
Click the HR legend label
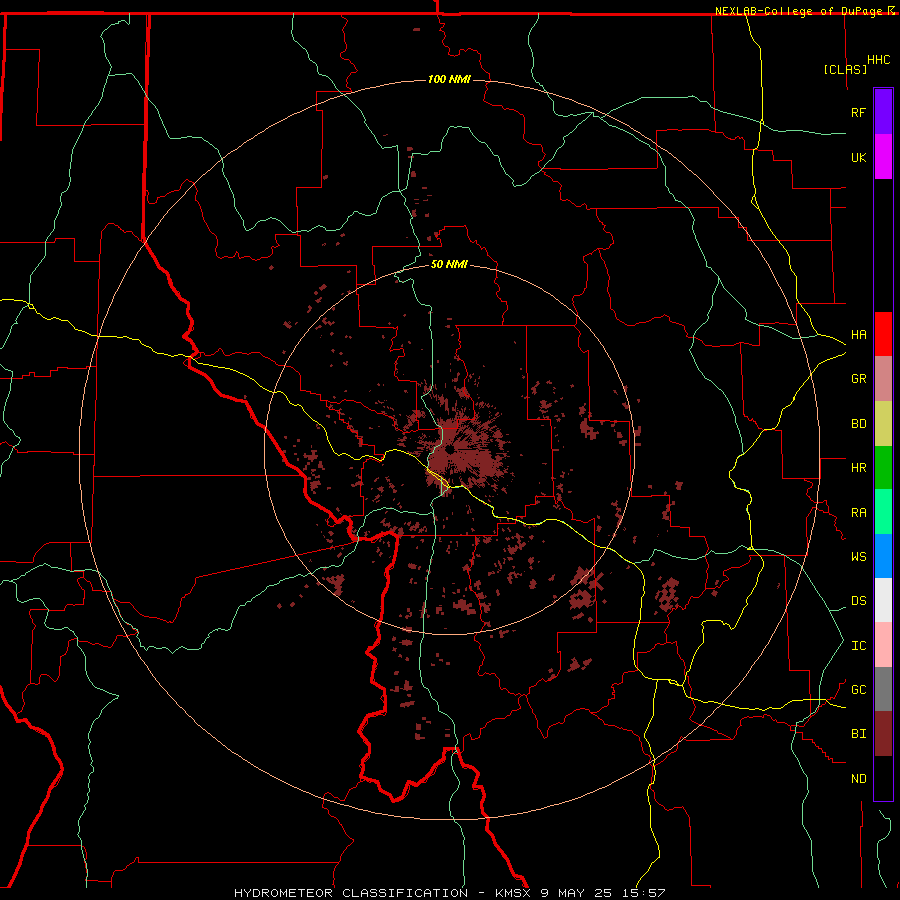click(x=858, y=468)
